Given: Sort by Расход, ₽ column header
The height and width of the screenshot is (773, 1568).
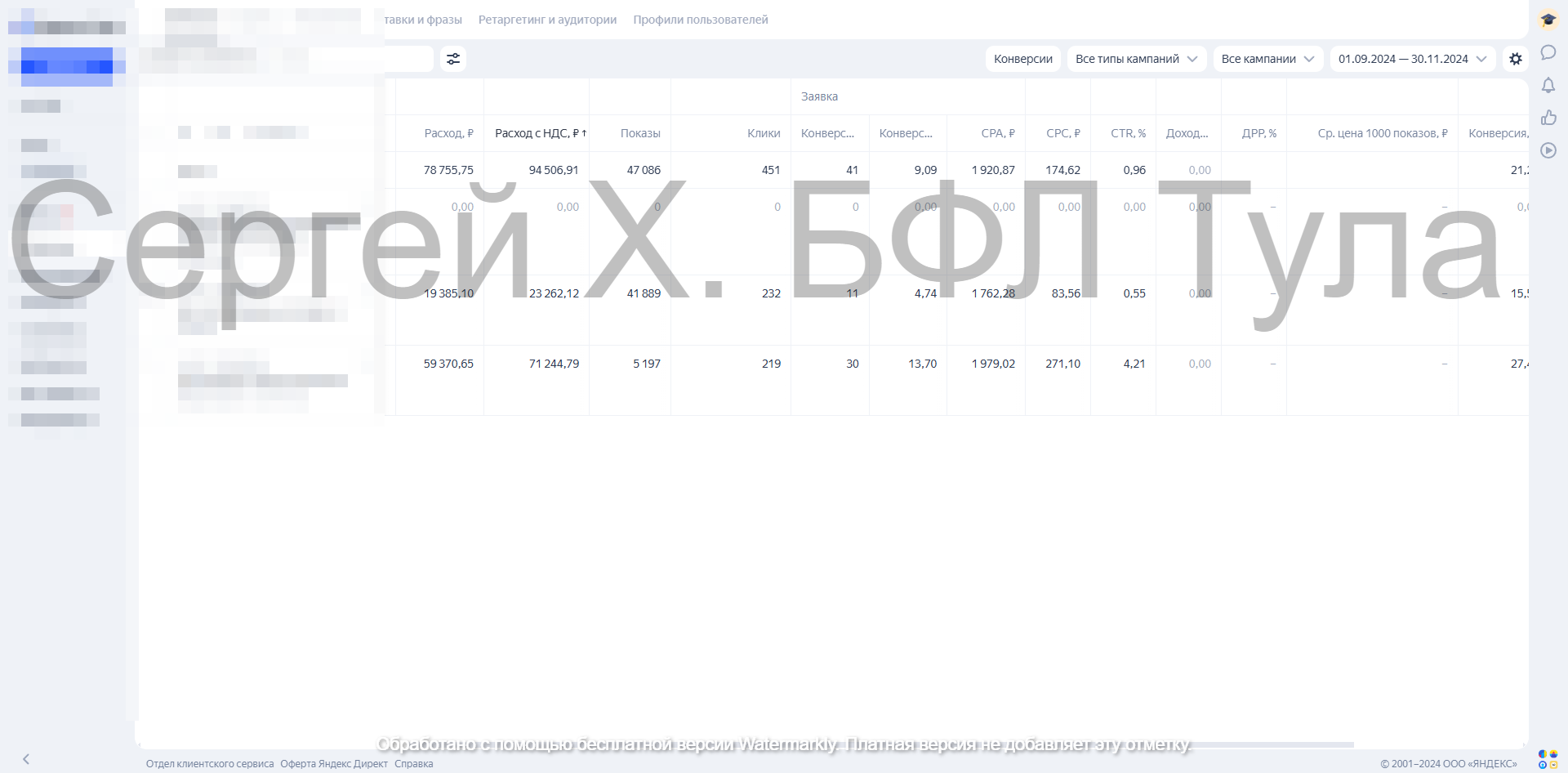Looking at the screenshot, I should (x=448, y=133).
